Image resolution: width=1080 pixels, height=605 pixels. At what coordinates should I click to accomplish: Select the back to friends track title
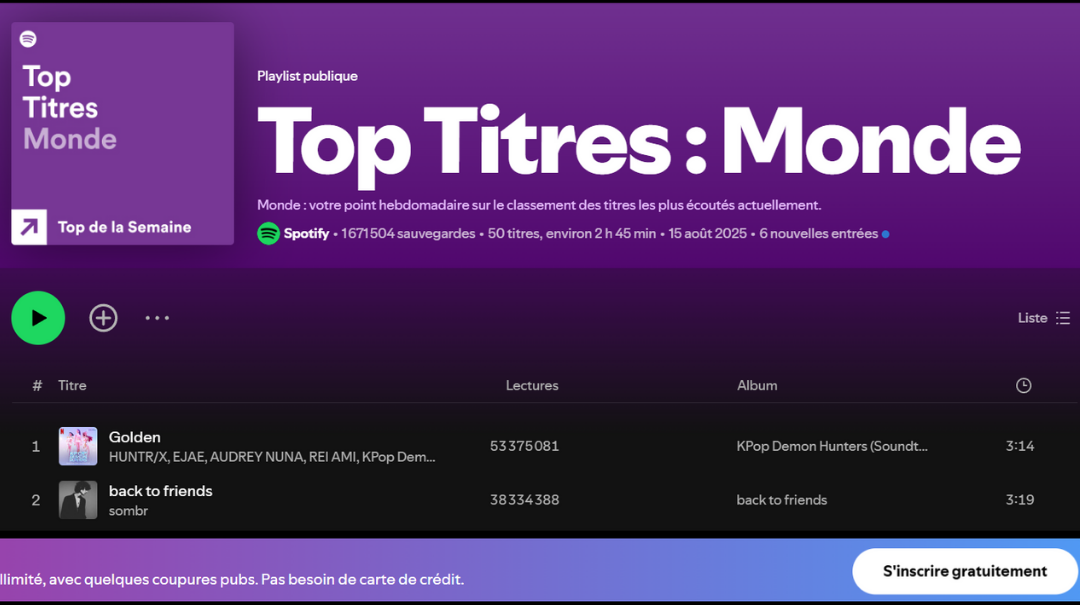pos(160,491)
